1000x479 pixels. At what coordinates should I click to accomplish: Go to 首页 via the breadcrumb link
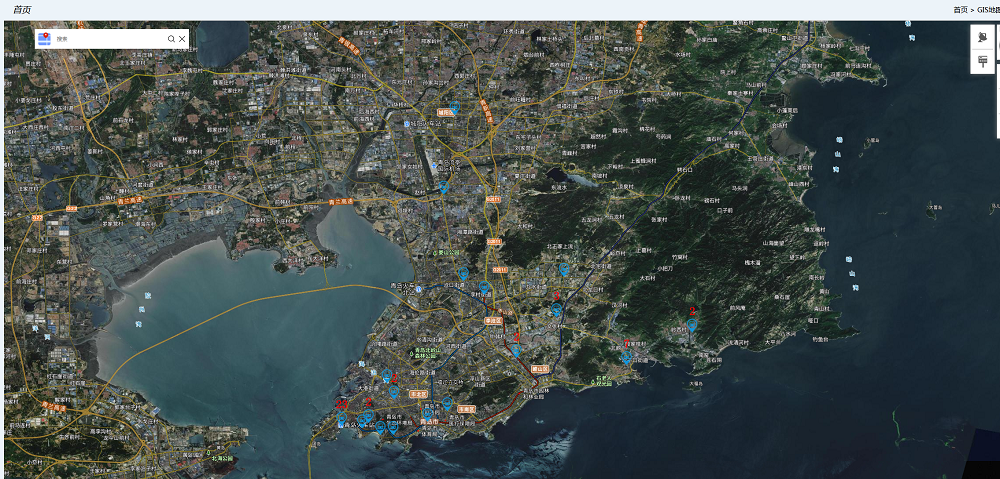click(x=959, y=9)
